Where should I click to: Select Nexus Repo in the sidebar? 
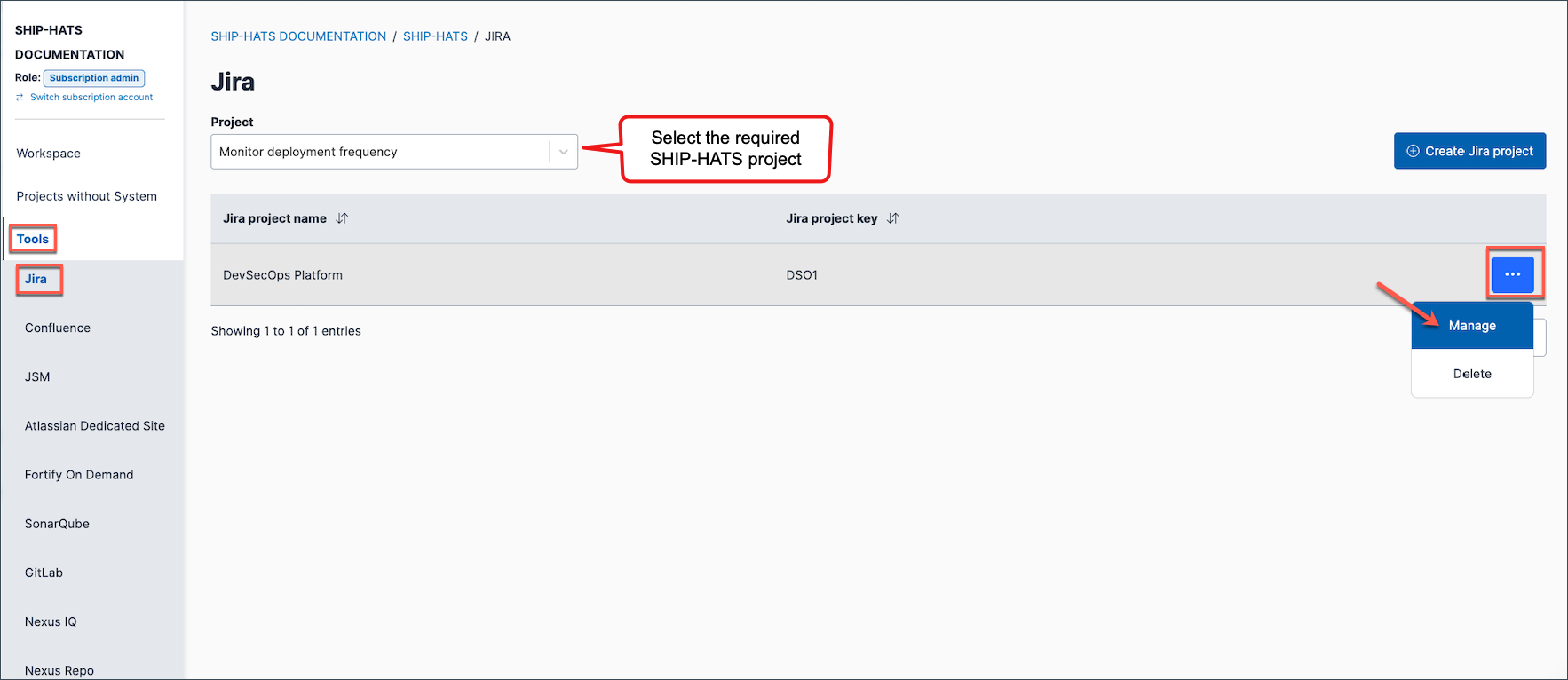(59, 670)
